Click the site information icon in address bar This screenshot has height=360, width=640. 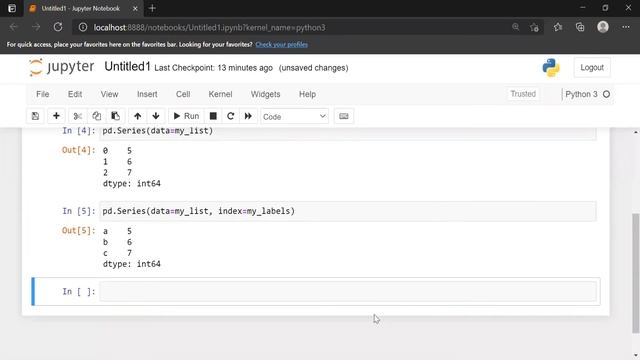(x=83, y=27)
